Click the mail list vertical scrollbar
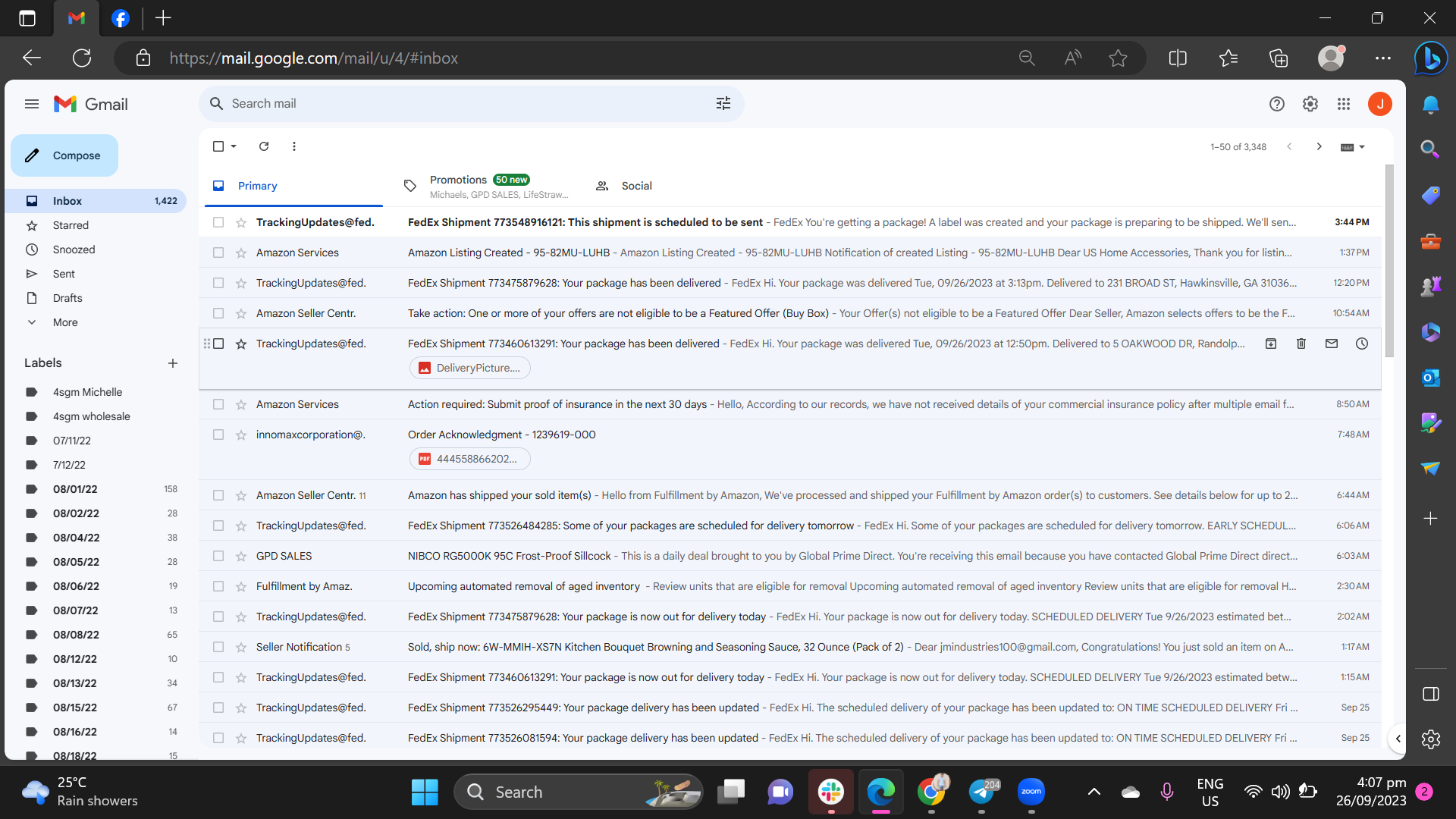Screen dimensions: 1456x819 coord(1389,262)
